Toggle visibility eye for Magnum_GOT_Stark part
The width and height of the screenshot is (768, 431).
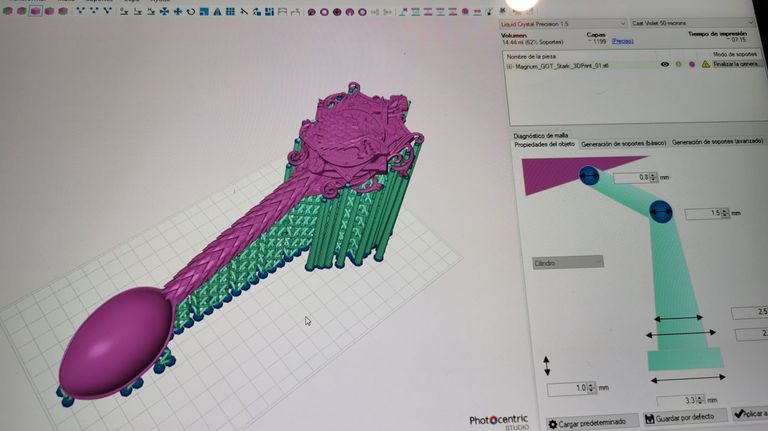click(665, 64)
